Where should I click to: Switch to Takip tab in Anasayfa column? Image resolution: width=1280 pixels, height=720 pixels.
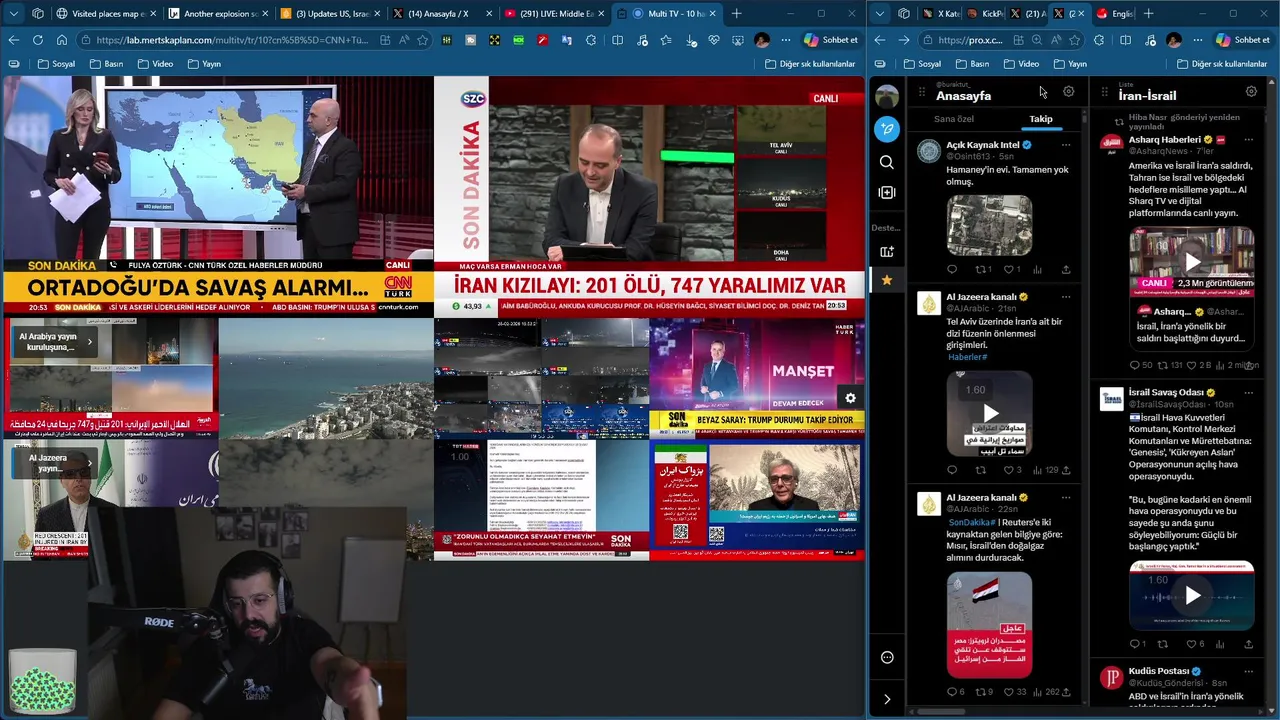[1041, 119]
